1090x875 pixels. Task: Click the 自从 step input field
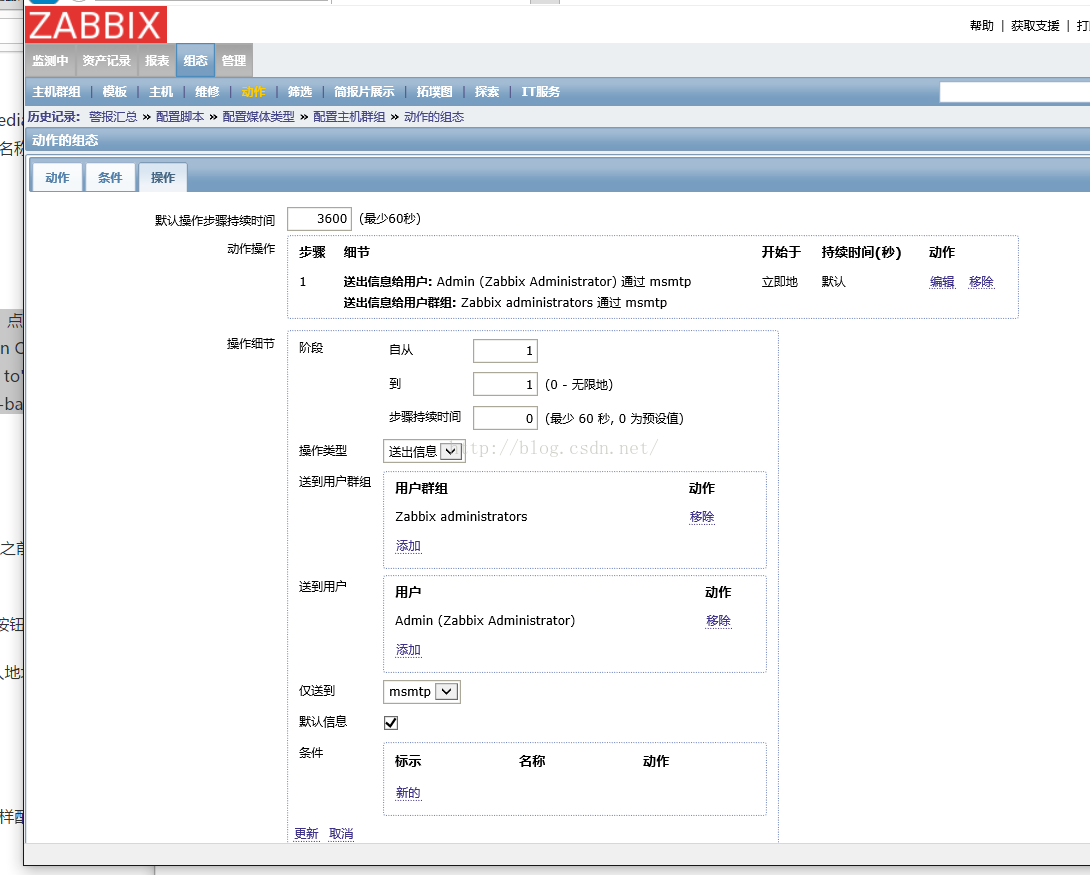[505, 351]
